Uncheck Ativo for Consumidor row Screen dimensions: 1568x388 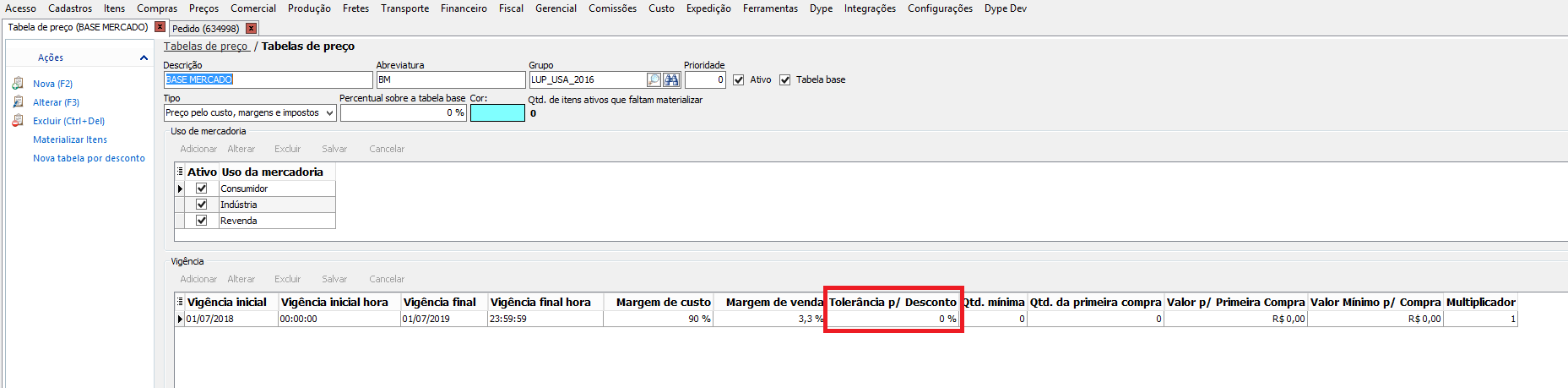201,189
